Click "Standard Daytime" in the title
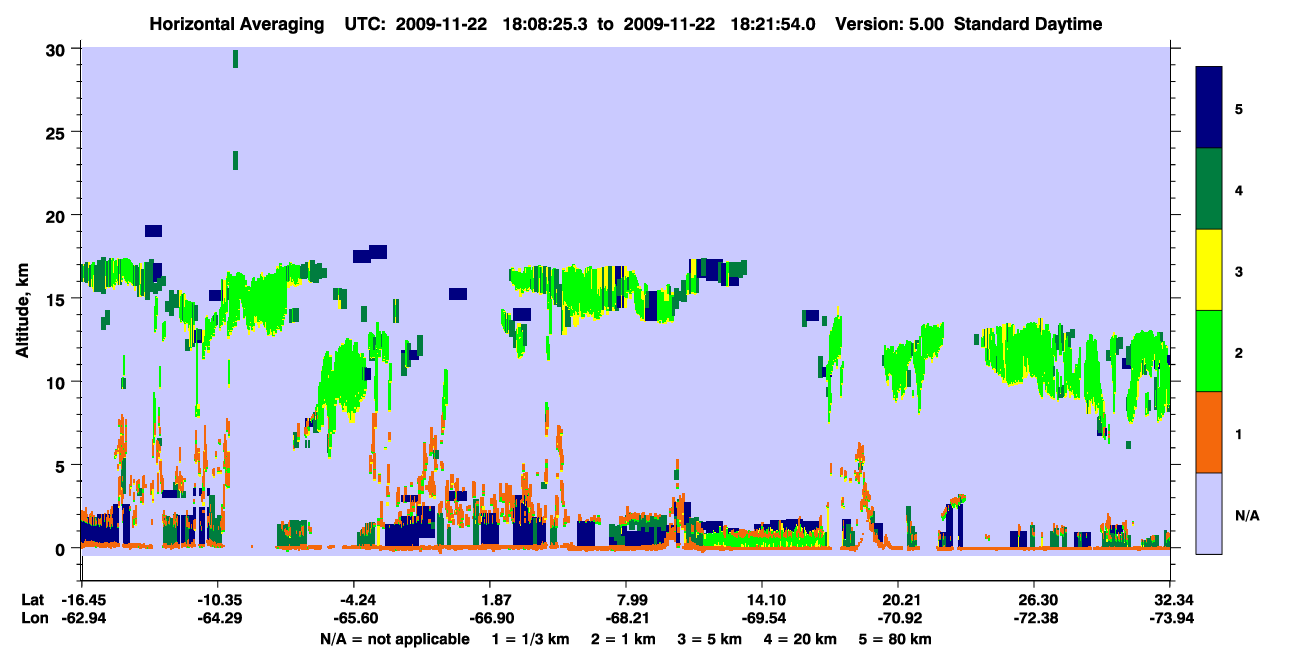This screenshot has height=667, width=1300. 1028,24
